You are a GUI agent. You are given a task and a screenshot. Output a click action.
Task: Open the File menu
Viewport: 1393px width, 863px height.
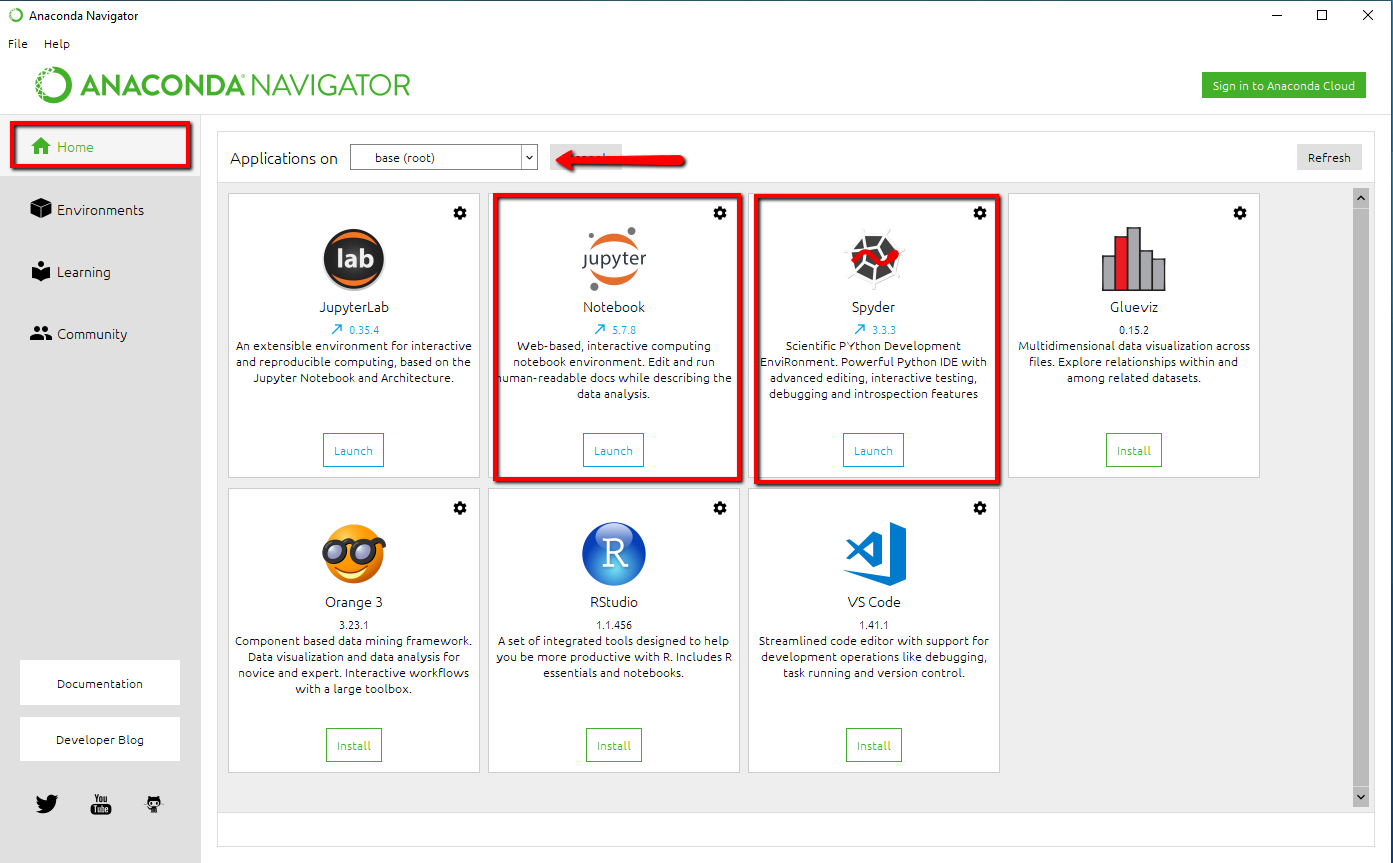(18, 44)
